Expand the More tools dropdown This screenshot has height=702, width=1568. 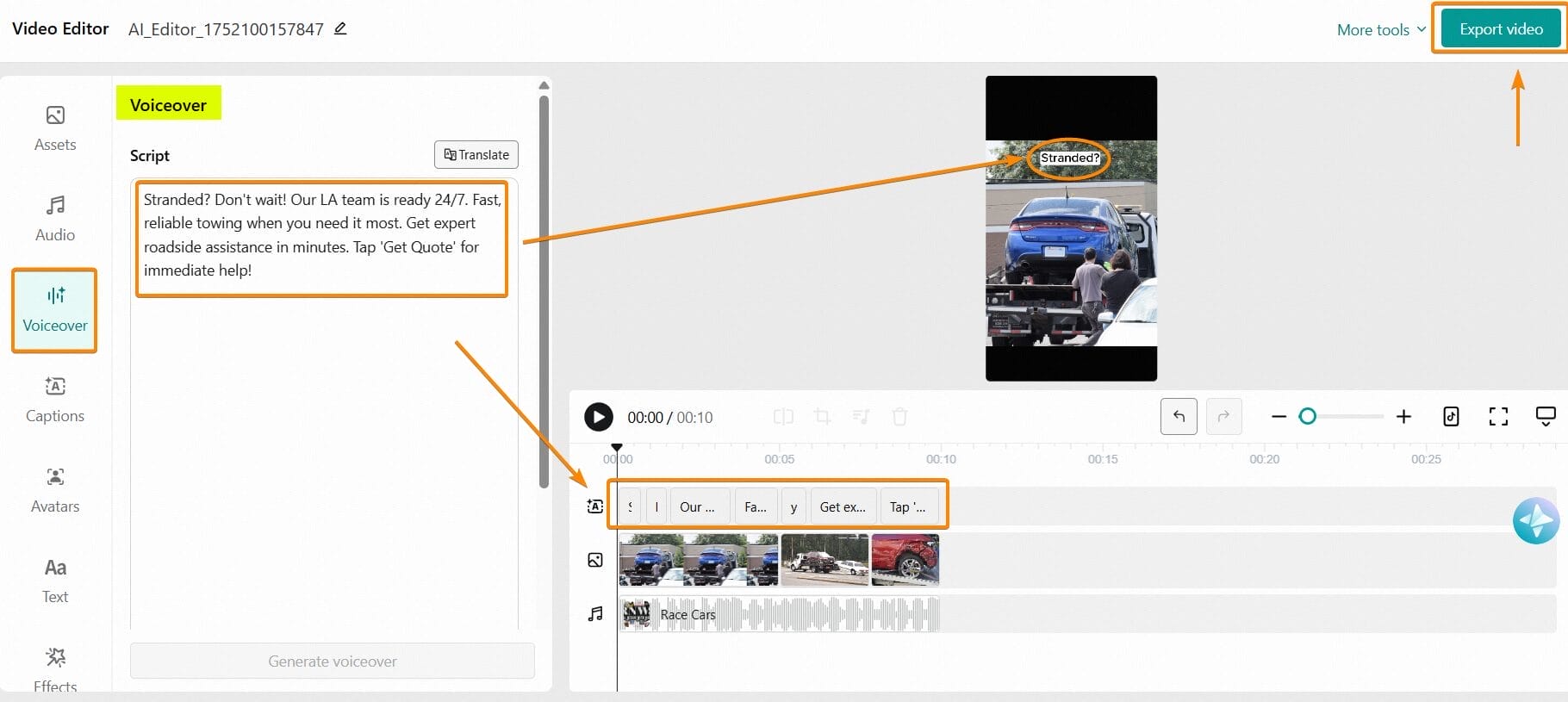(1381, 30)
